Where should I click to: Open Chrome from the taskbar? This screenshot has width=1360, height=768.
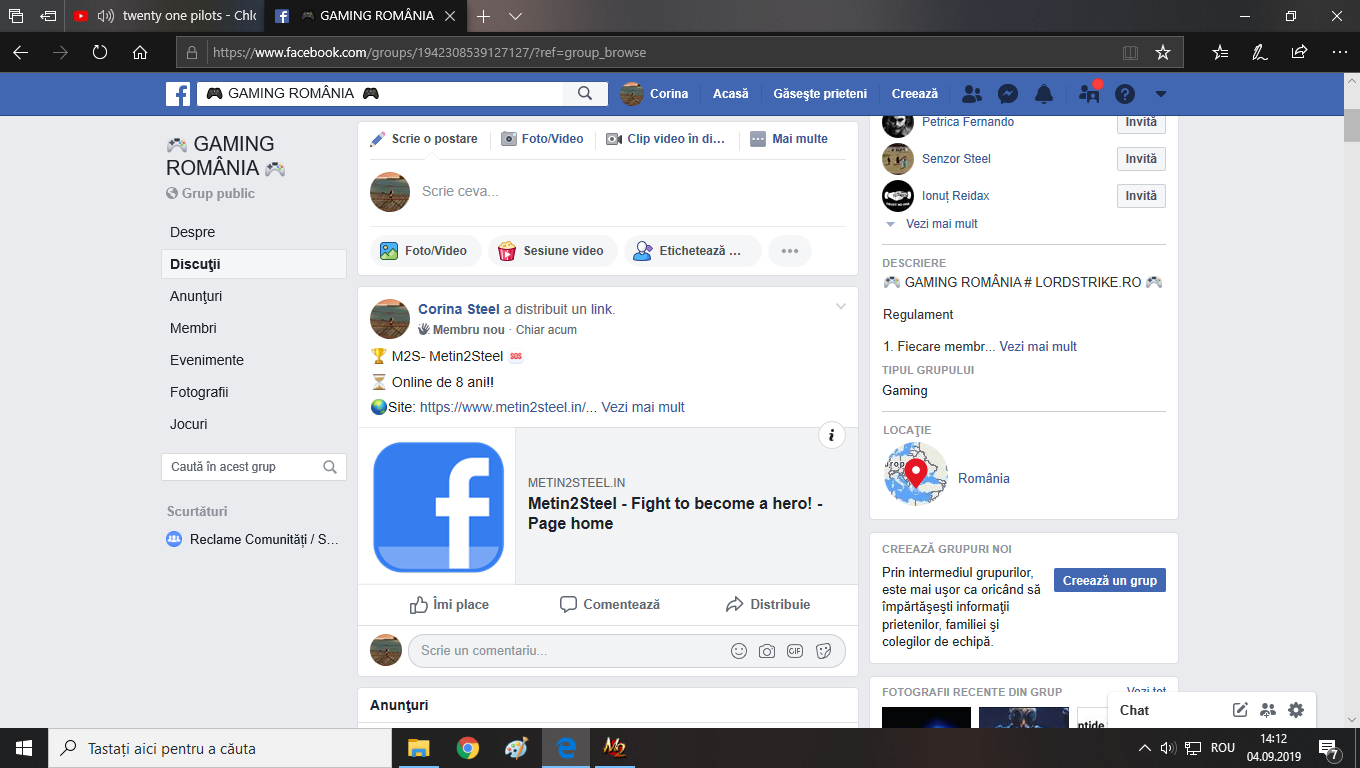467,748
